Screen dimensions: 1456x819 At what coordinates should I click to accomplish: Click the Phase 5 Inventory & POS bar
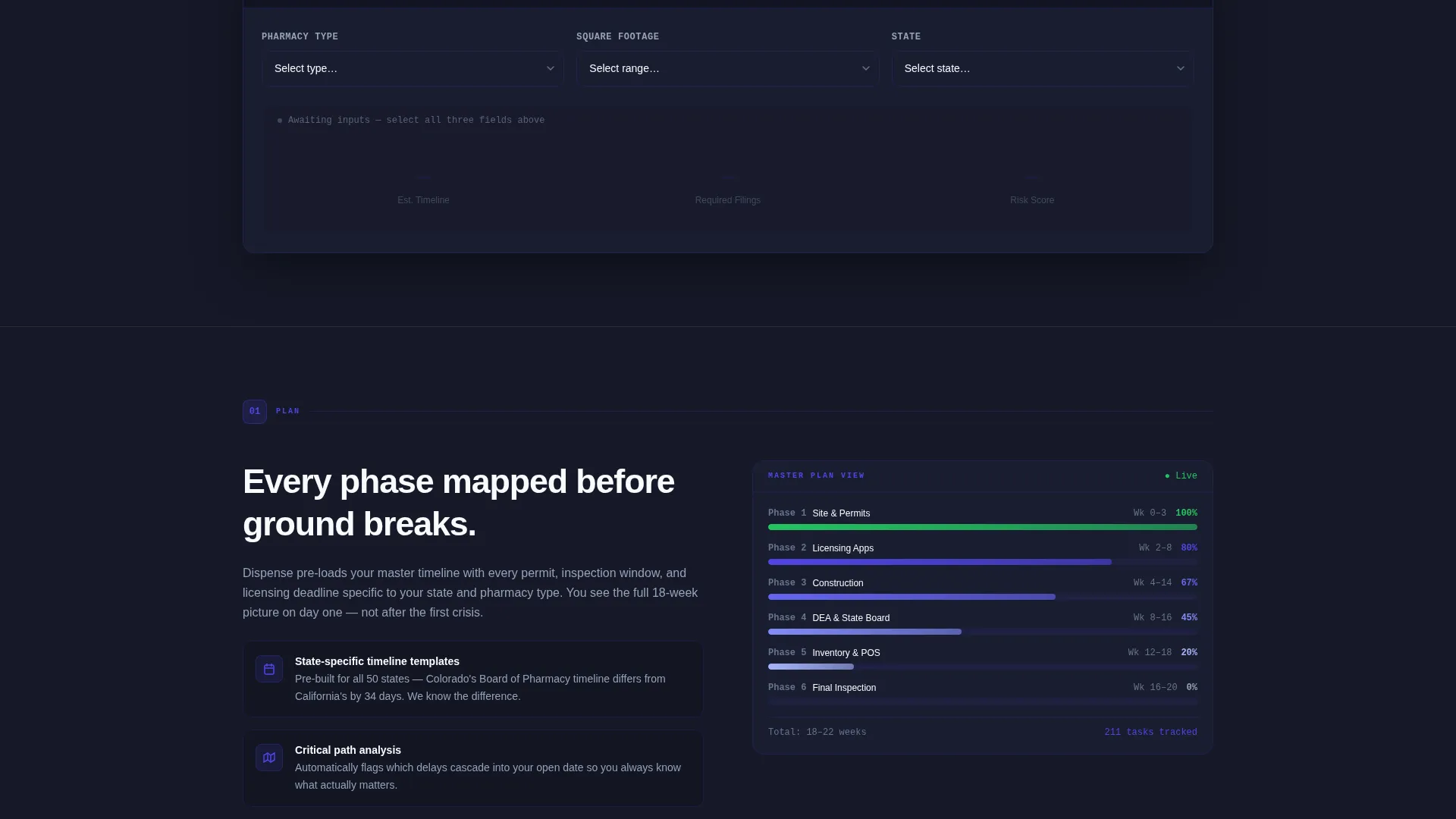(x=983, y=667)
